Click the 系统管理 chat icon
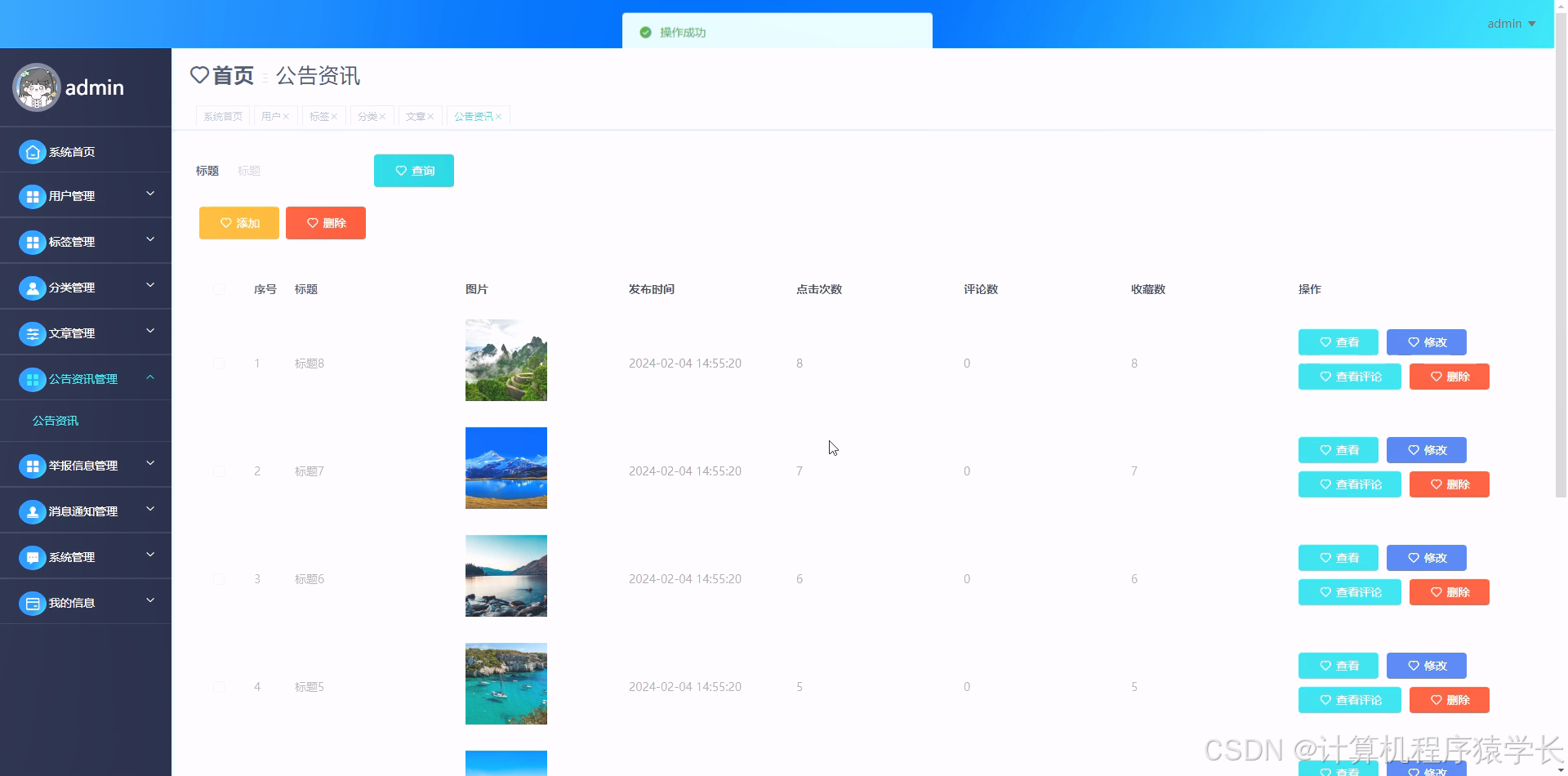Image resolution: width=1568 pixels, height=776 pixels. pos(33,557)
